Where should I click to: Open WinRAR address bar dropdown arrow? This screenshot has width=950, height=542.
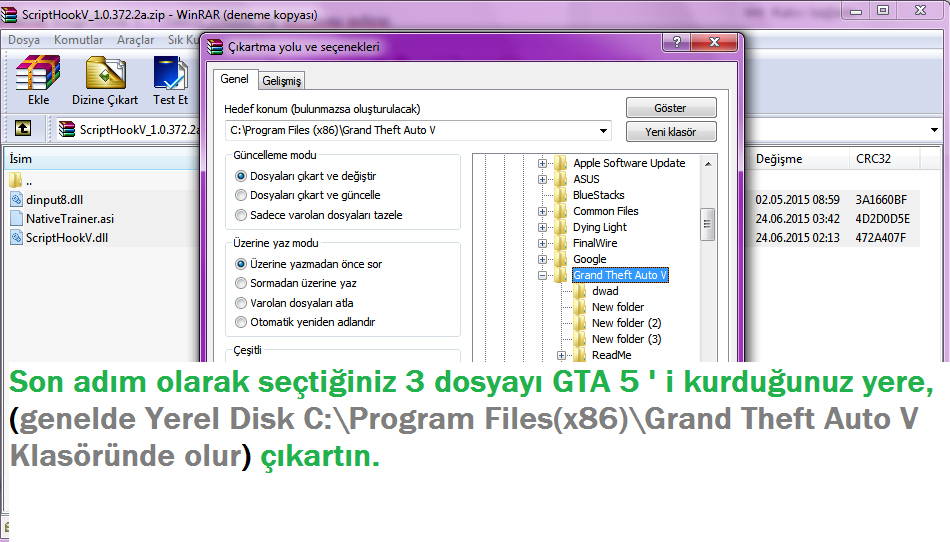pyautogui.click(x=934, y=130)
